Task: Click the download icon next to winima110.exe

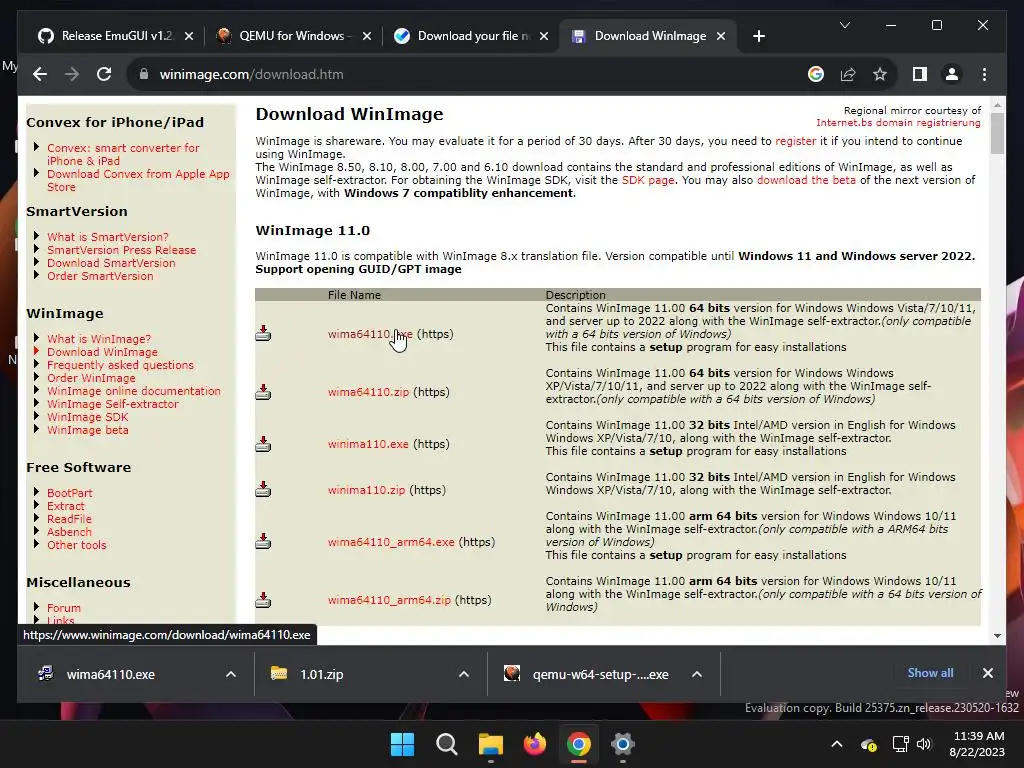Action: (x=263, y=444)
